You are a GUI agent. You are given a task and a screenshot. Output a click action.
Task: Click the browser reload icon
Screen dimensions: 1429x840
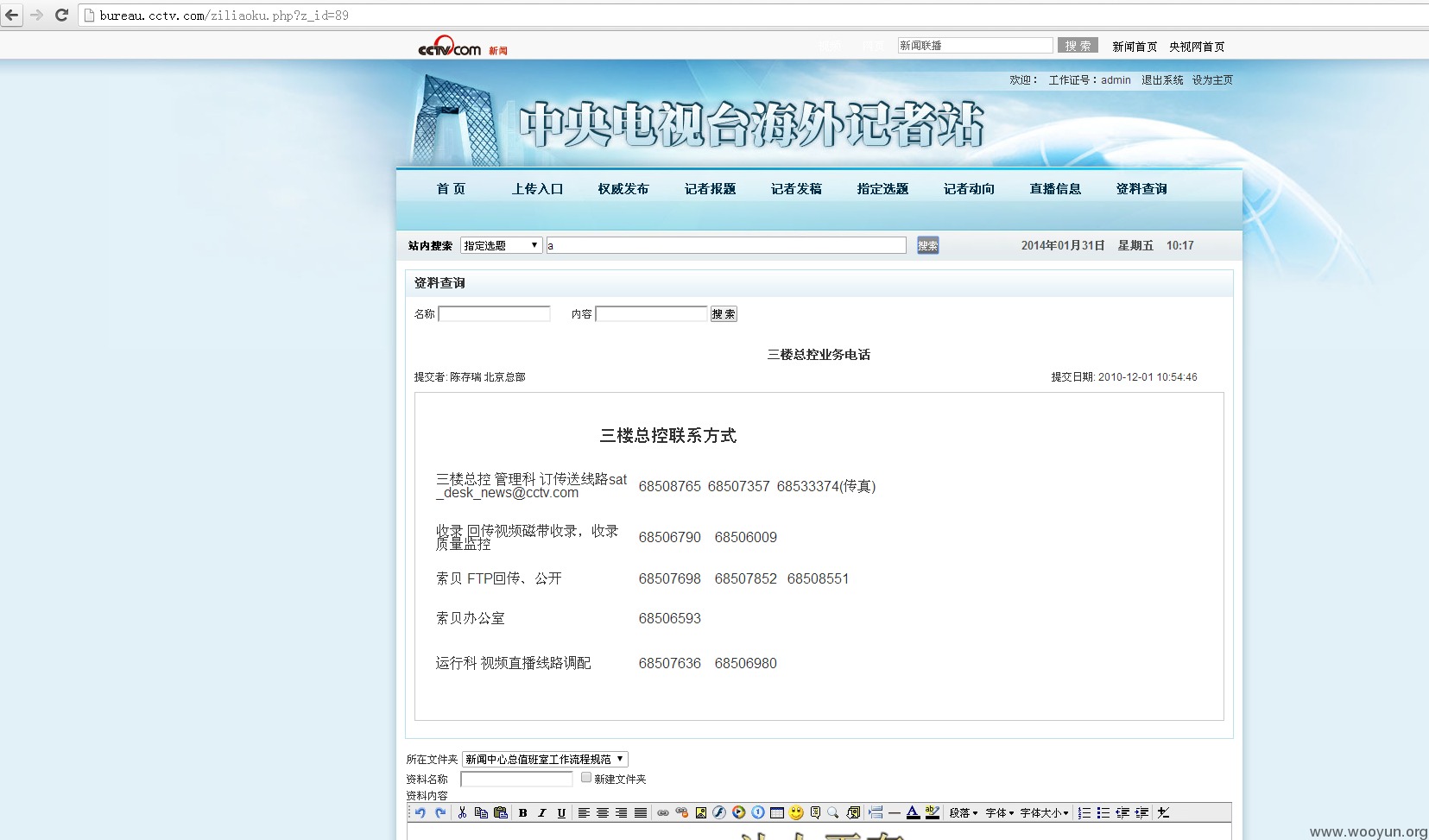61,15
